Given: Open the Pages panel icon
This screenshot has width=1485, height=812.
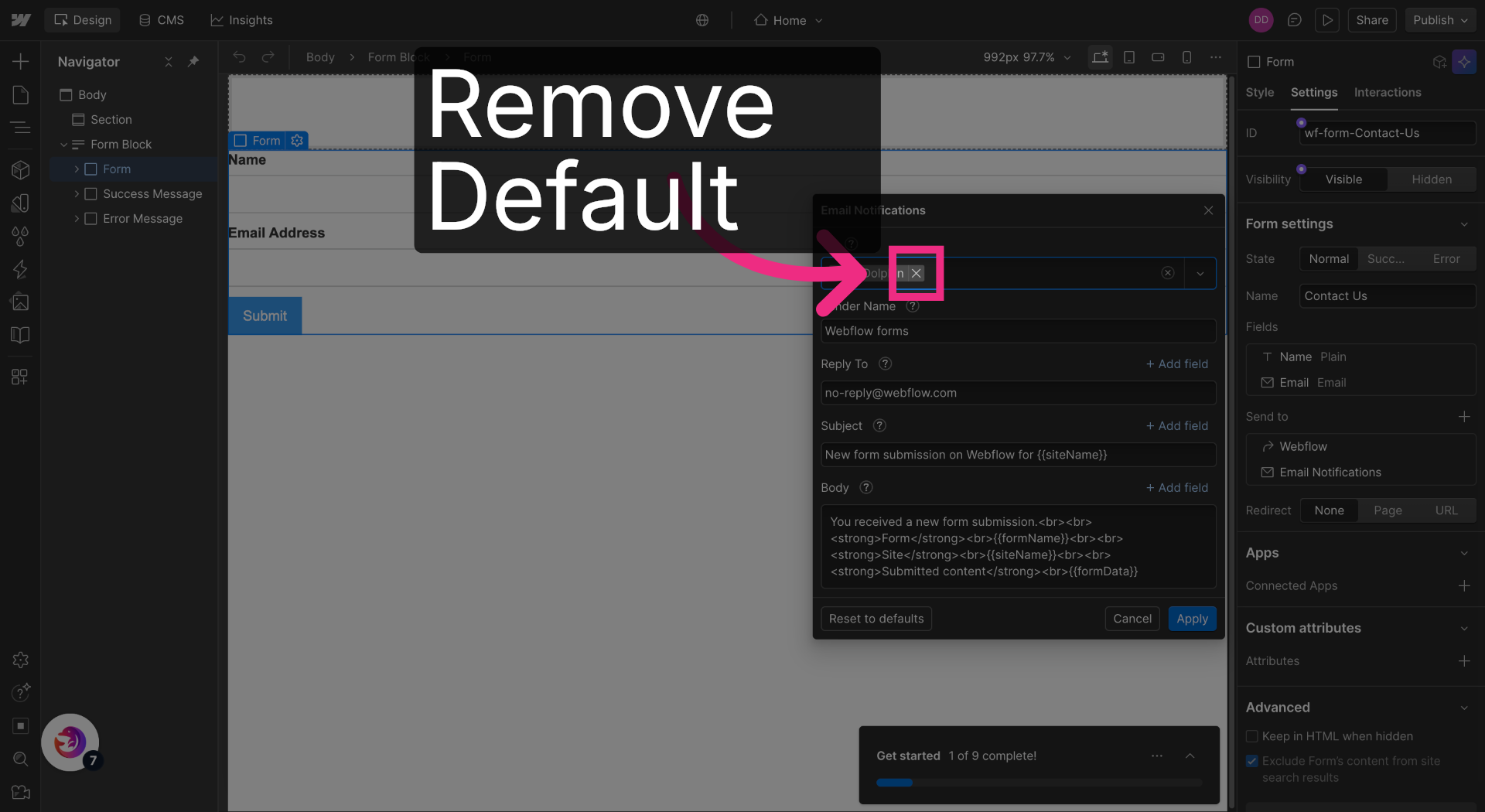Looking at the screenshot, I should [x=21, y=95].
